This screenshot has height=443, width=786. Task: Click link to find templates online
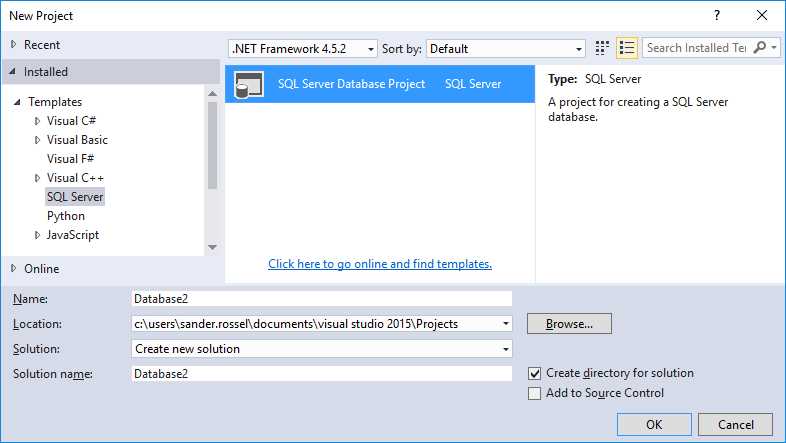click(x=380, y=264)
